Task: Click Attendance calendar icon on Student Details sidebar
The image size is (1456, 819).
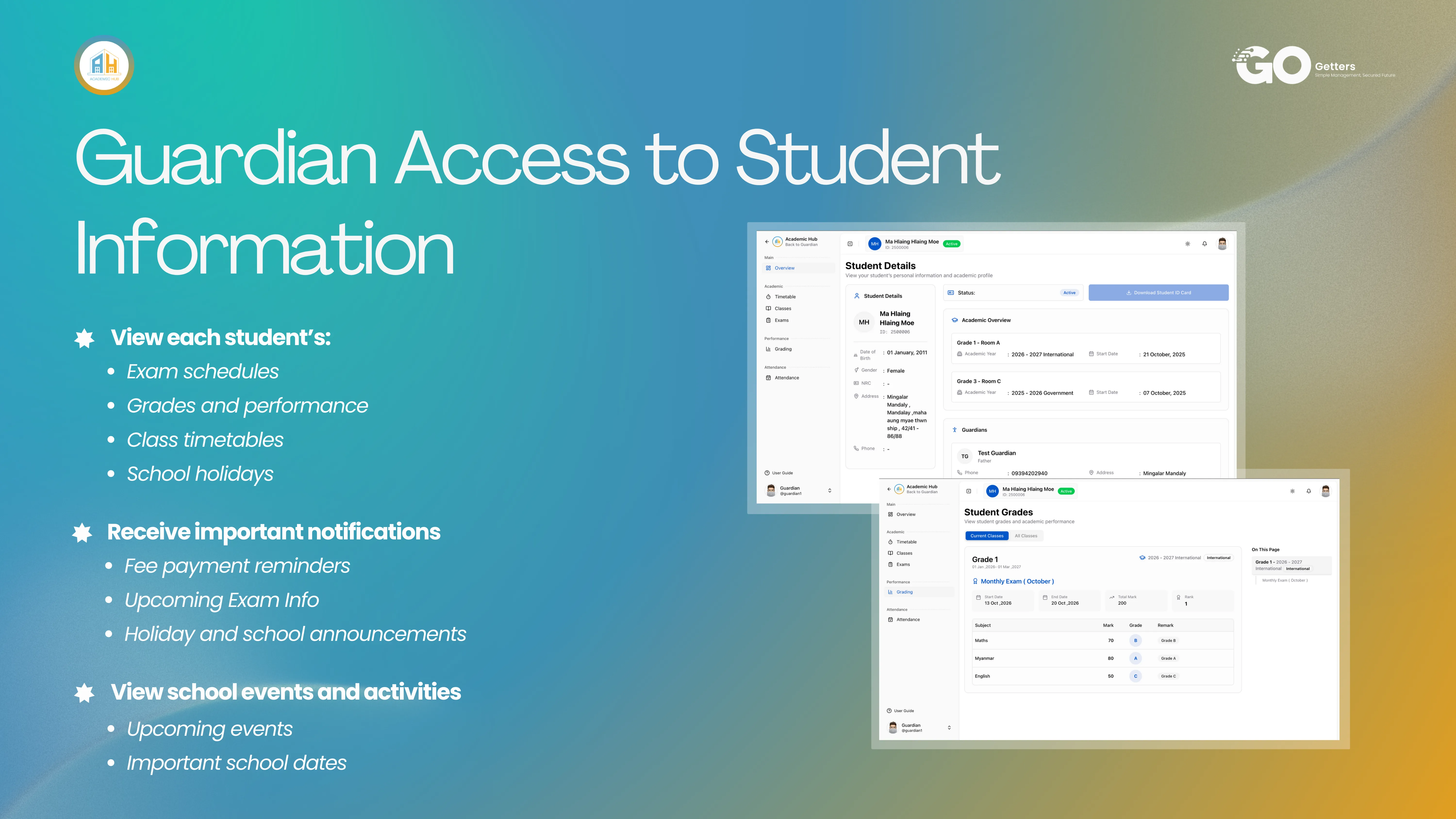Action: pos(768,378)
